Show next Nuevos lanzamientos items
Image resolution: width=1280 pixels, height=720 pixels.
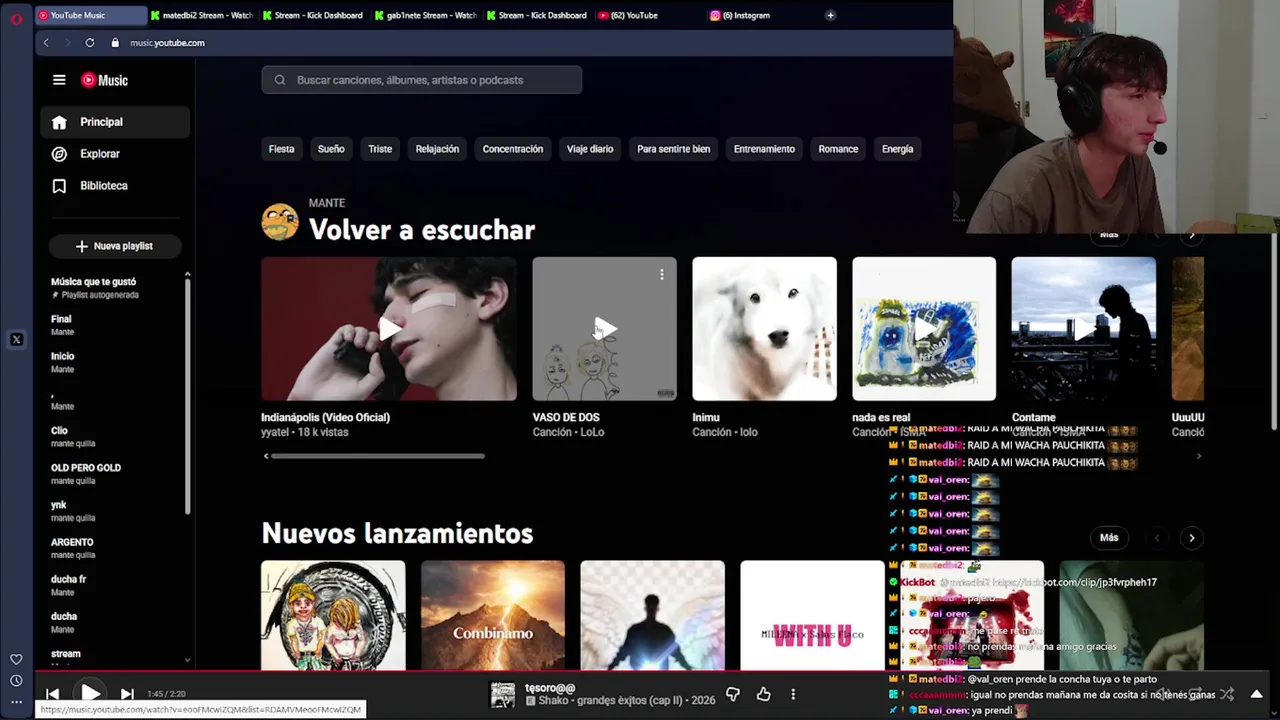[x=1191, y=538]
